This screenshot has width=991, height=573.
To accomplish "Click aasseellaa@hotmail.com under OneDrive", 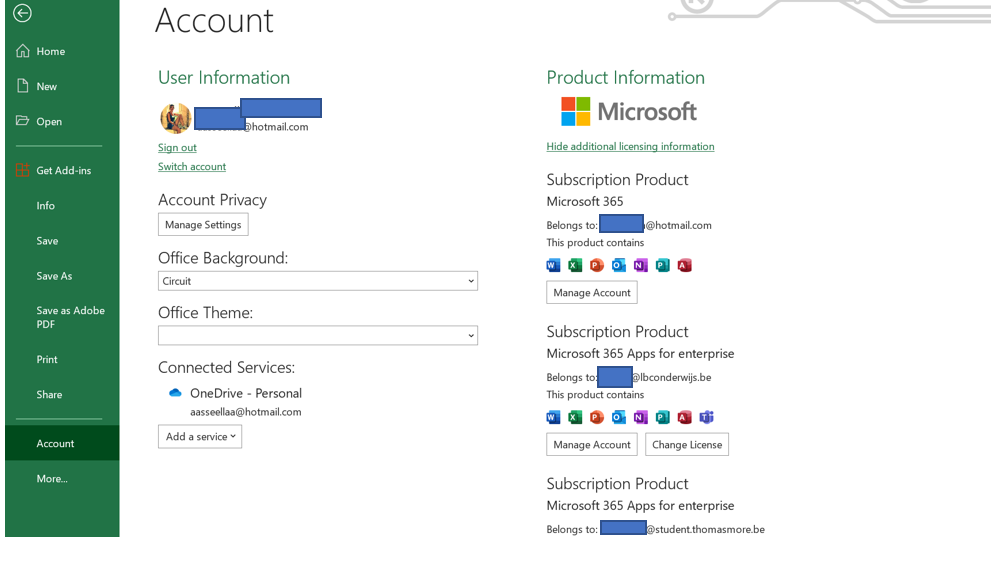I will pos(246,412).
